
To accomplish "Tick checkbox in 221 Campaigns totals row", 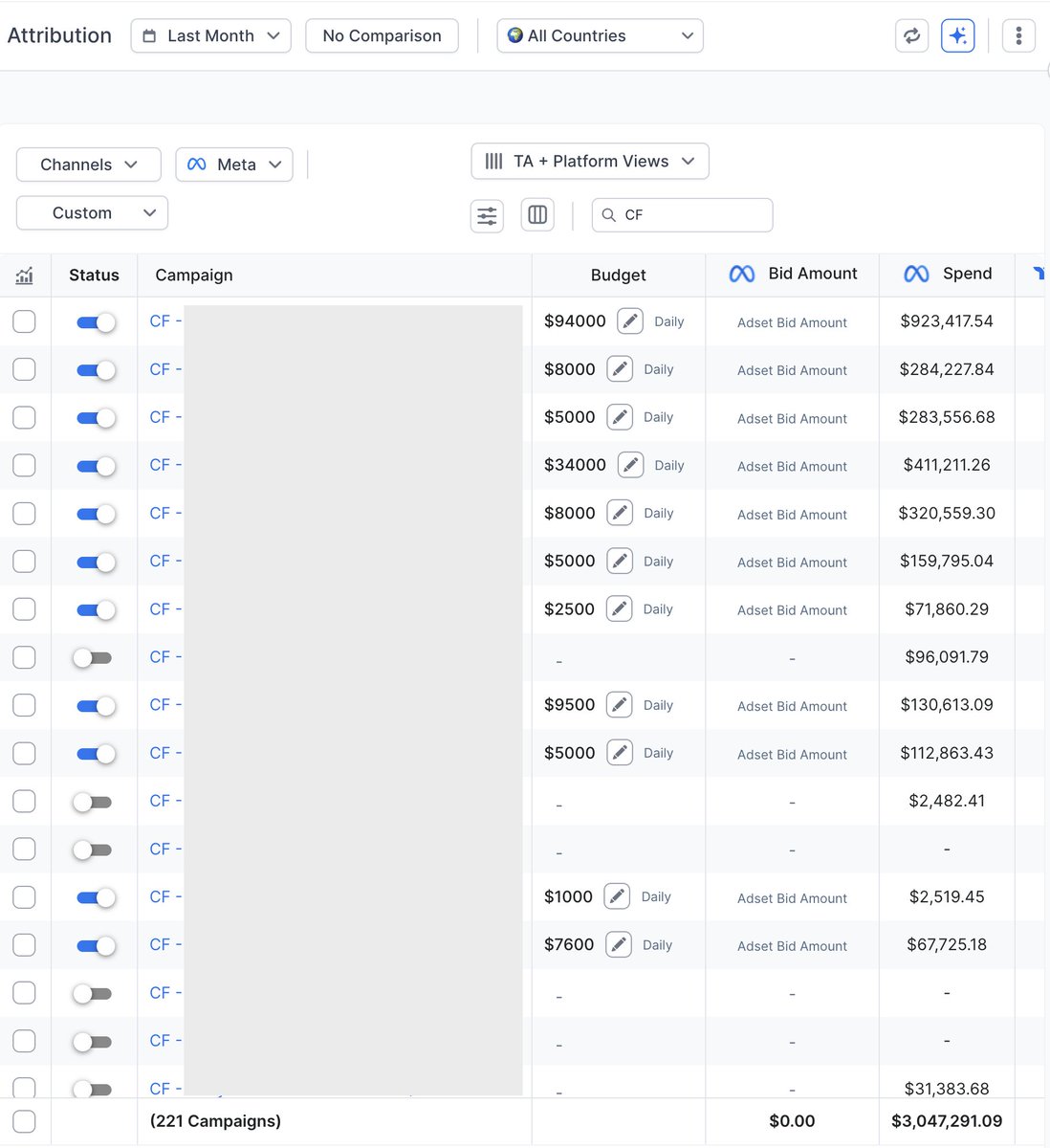I will pos(24,1121).
